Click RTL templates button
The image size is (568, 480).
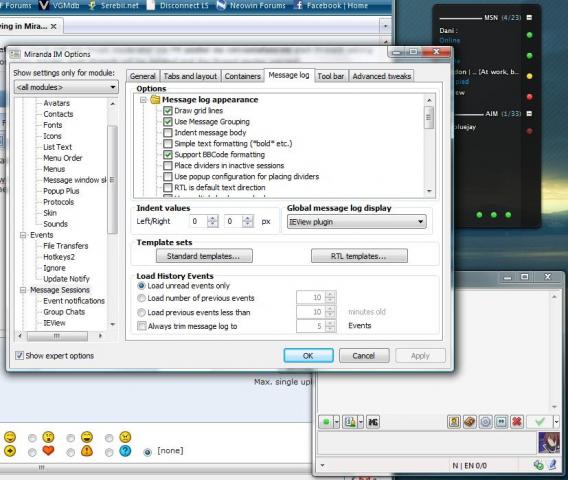coord(359,256)
